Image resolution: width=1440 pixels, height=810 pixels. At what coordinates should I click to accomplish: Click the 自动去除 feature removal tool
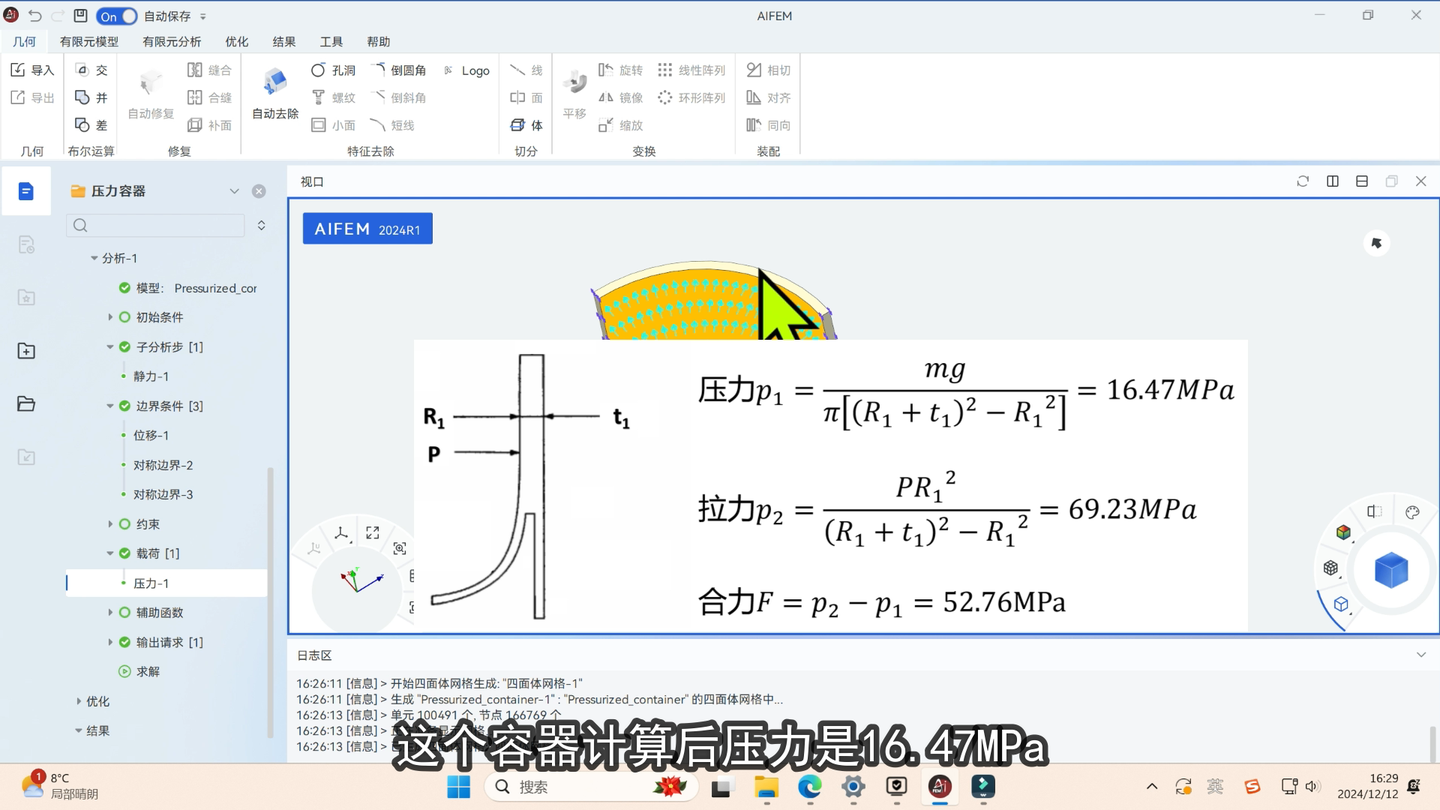coord(275,95)
